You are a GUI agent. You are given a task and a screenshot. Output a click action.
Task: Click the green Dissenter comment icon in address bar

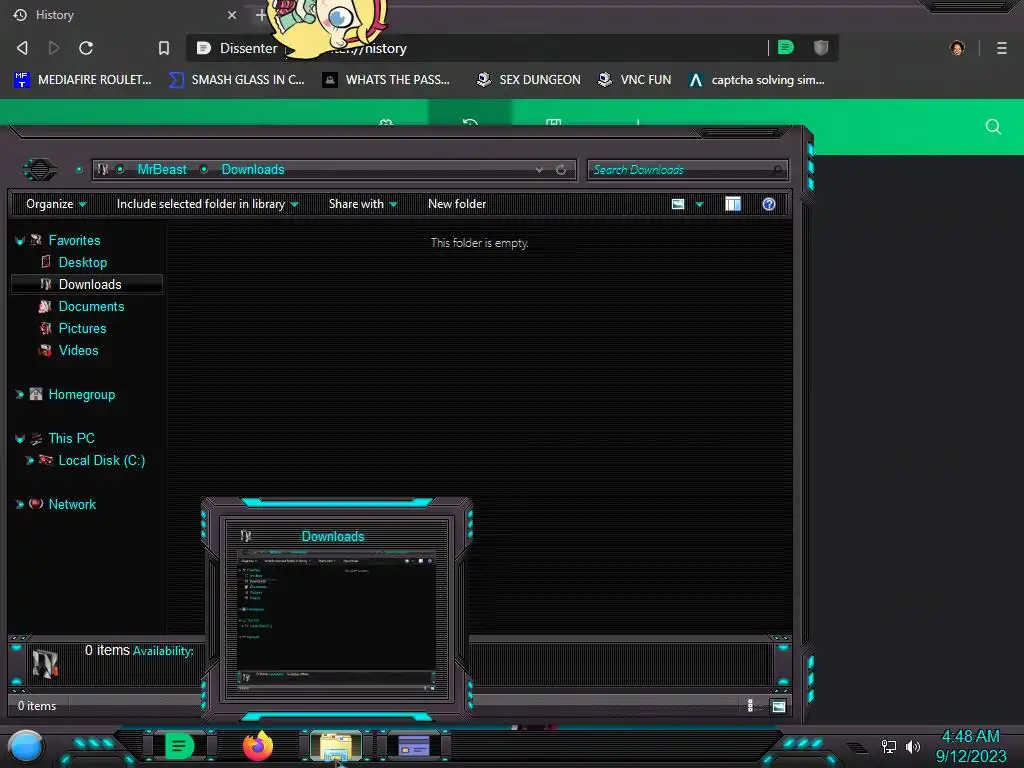click(x=786, y=47)
